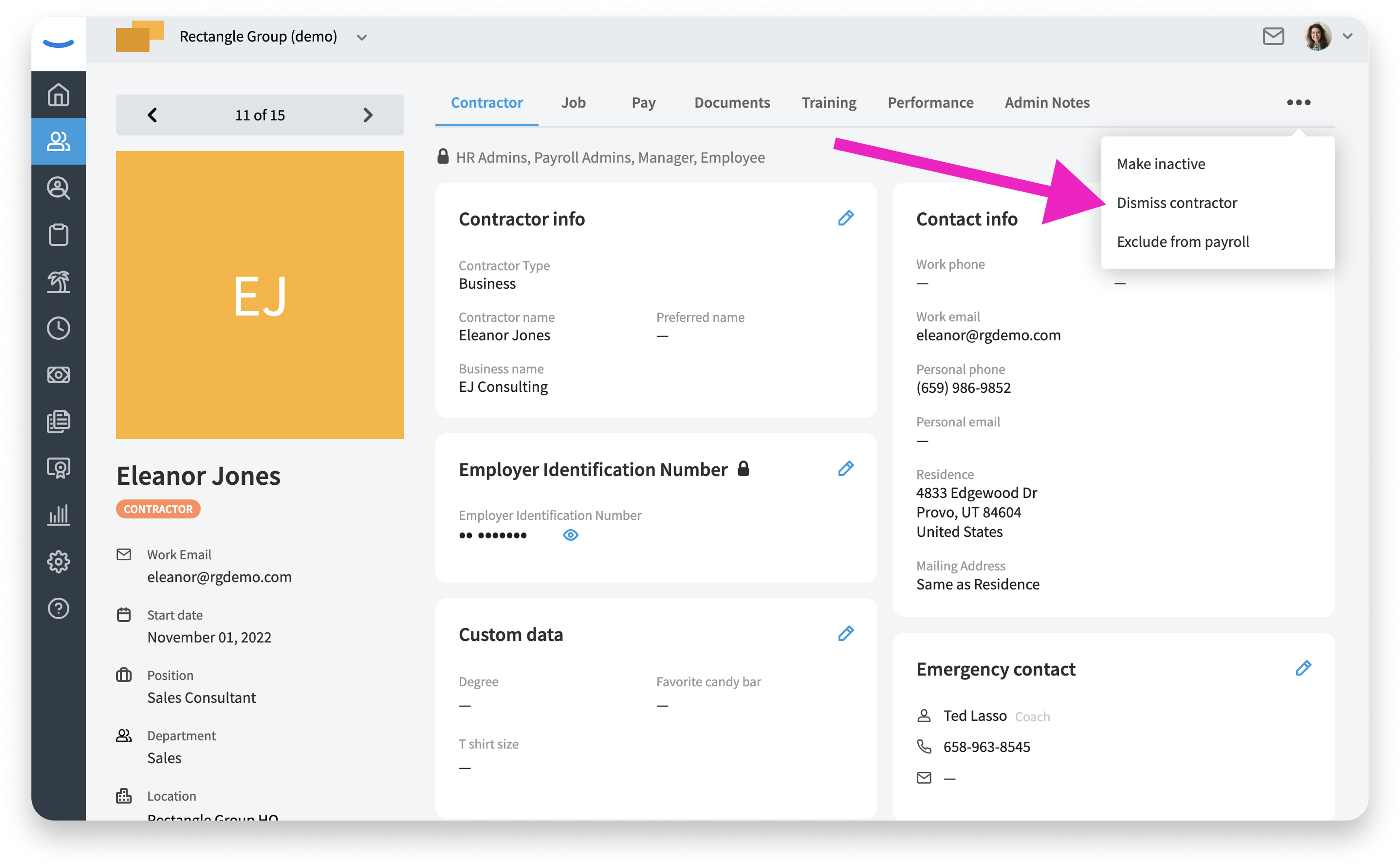
Task: Click the emergency phone number 658-963-8545
Action: (x=987, y=747)
